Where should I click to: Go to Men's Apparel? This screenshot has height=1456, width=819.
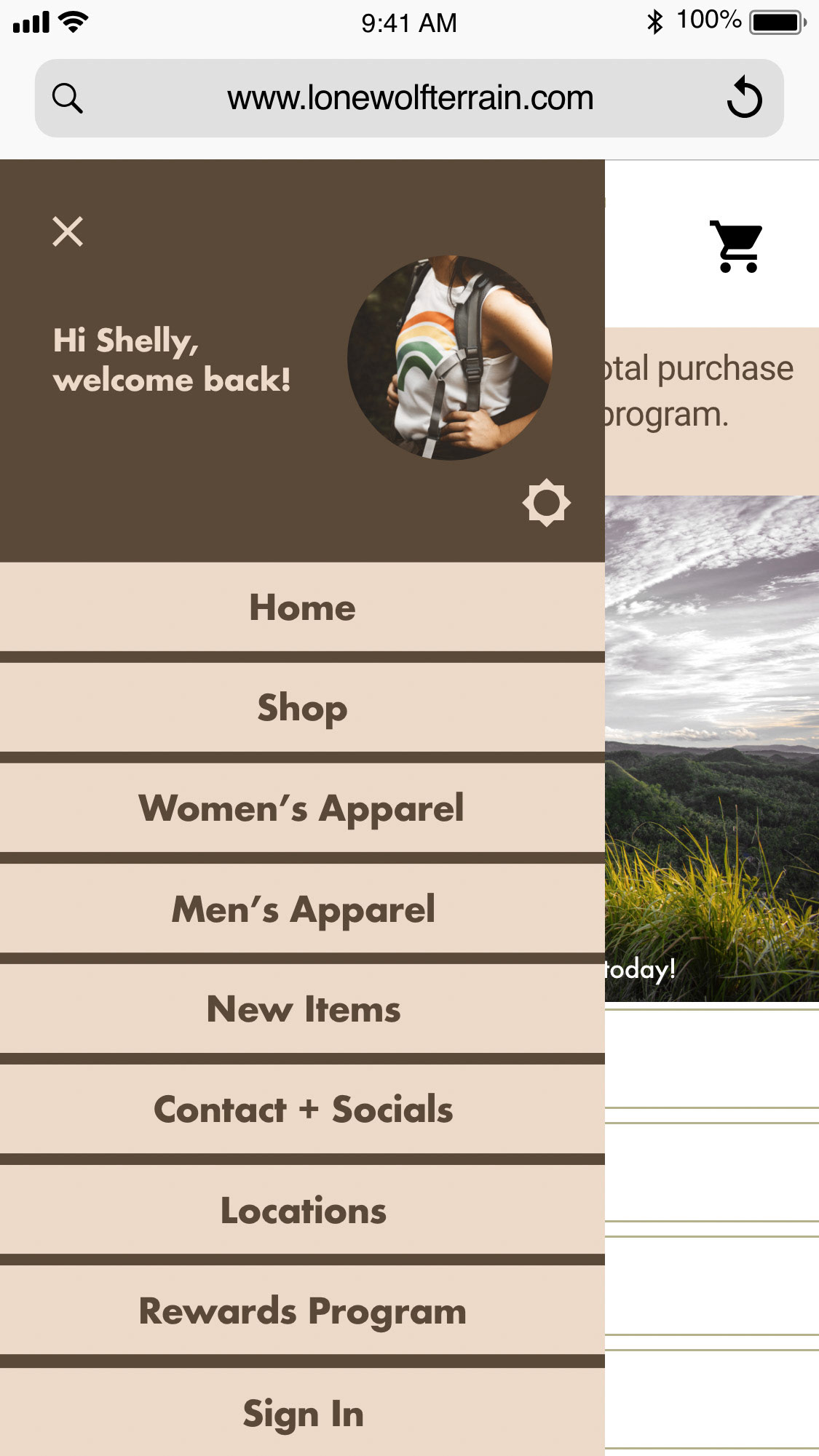pos(302,908)
